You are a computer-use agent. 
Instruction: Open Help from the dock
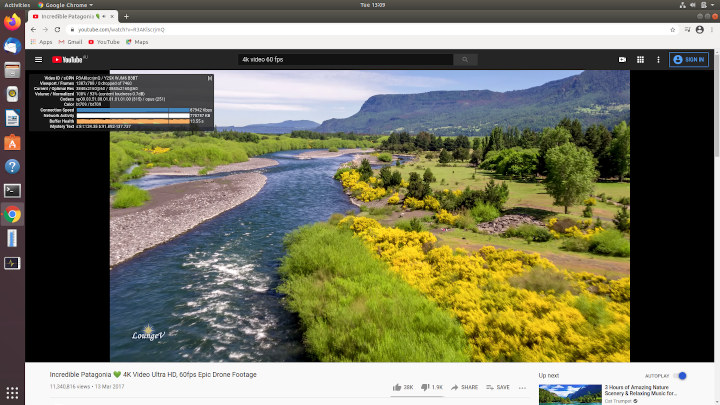pos(12,166)
